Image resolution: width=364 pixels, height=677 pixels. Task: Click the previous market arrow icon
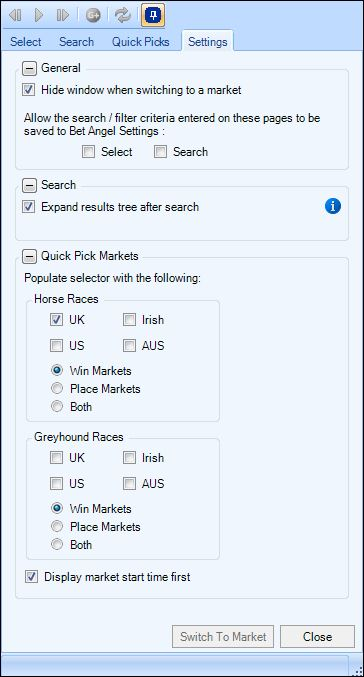click(x=16, y=16)
